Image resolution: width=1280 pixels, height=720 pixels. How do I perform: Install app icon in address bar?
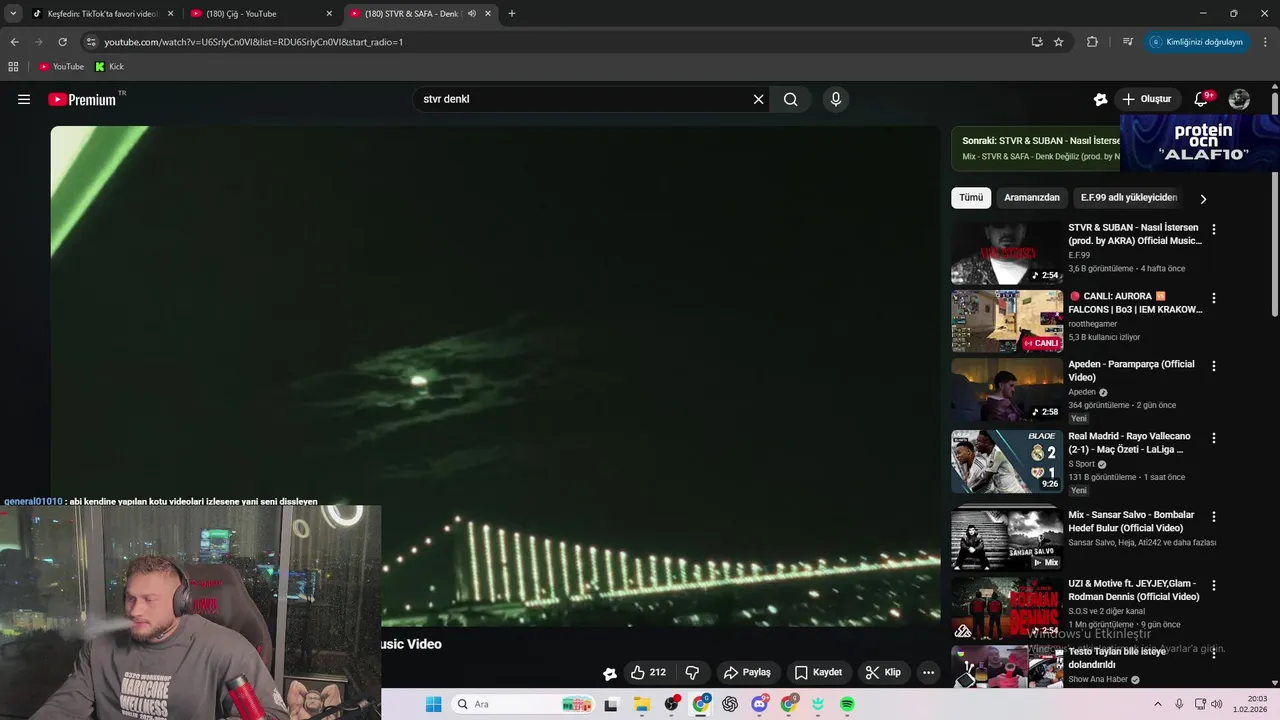click(1037, 42)
